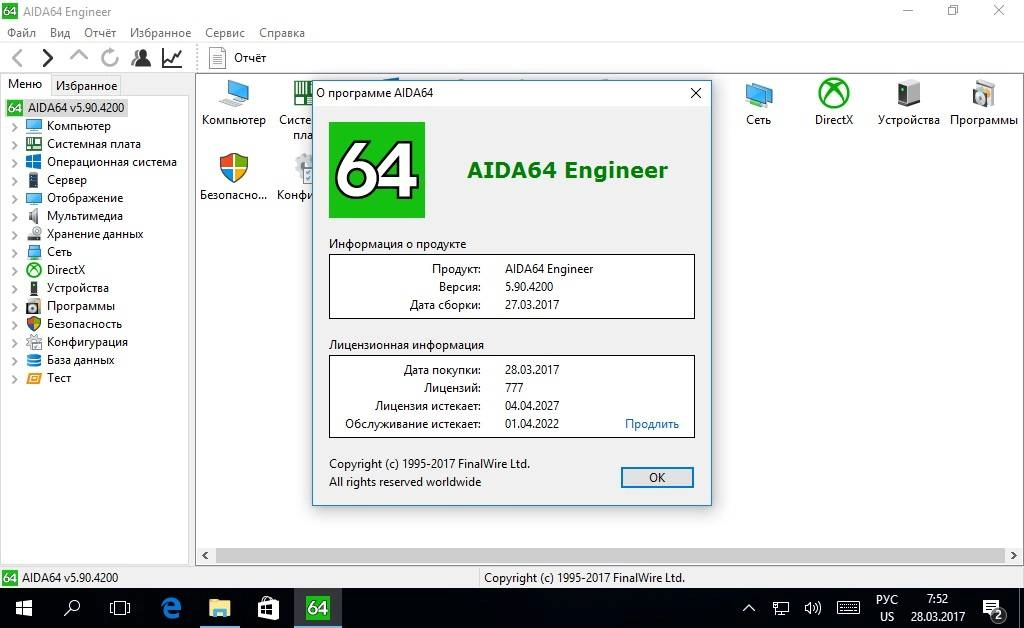The width and height of the screenshot is (1024, 628).
Task: Open the Справка menu
Action: coord(281,33)
